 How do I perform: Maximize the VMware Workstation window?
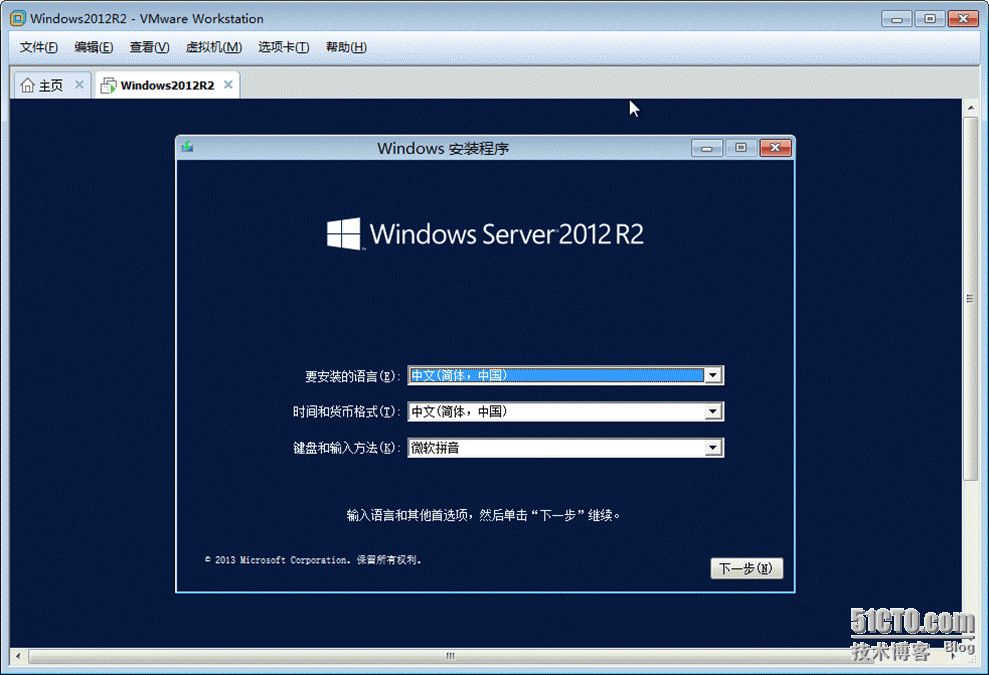coord(930,19)
